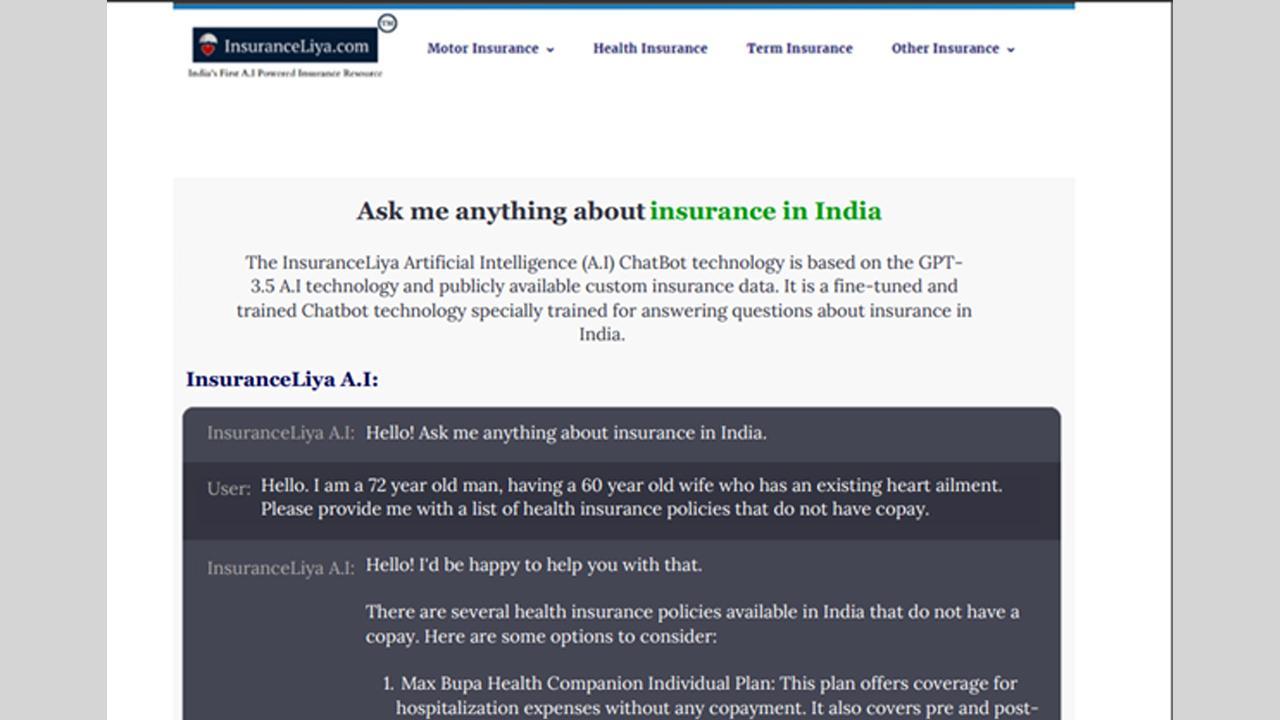Select the user message about the 72 year old man
Viewport: 1280px width, 720px height.
(x=631, y=497)
